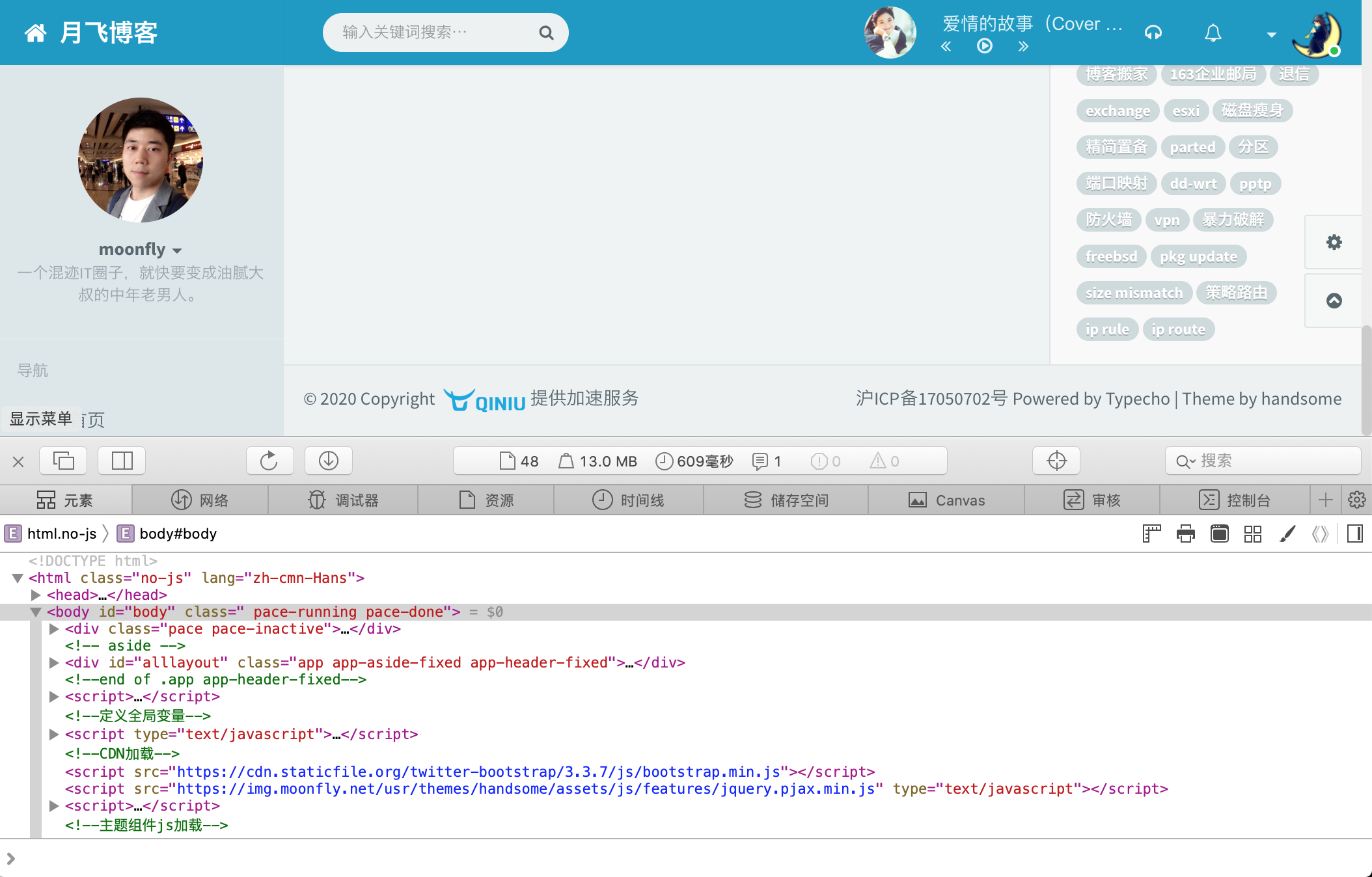
Task: Play the music with play button
Action: 984,46
